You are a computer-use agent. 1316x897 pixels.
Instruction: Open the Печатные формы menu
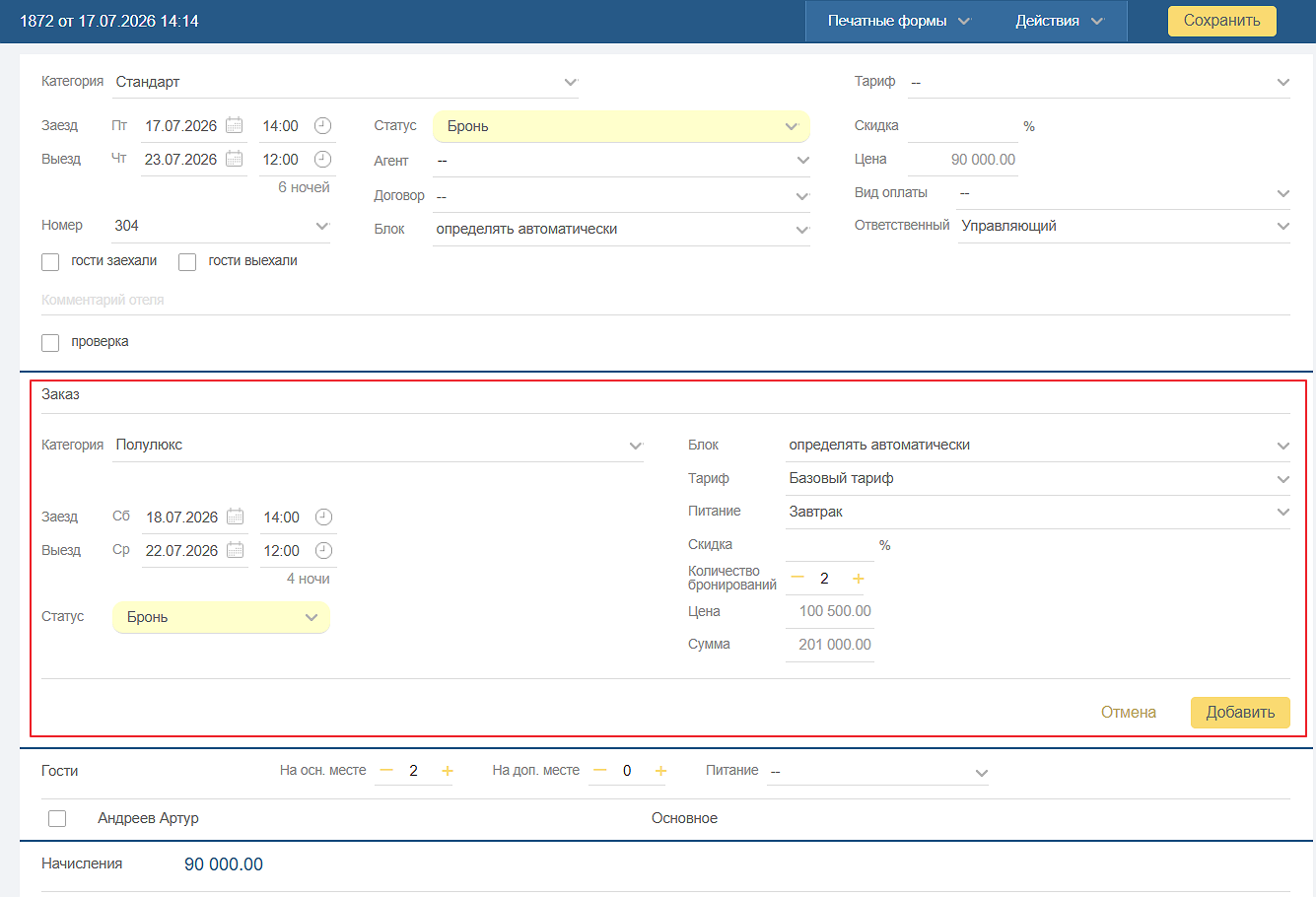898,21
